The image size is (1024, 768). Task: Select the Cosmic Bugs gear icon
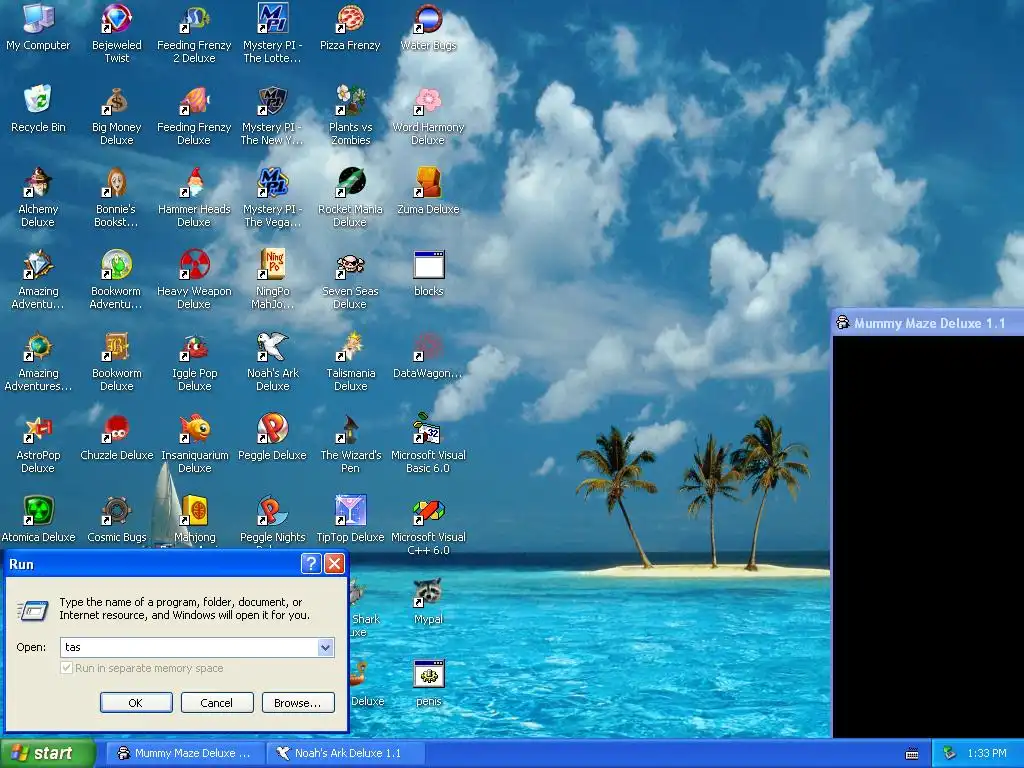pos(116,520)
